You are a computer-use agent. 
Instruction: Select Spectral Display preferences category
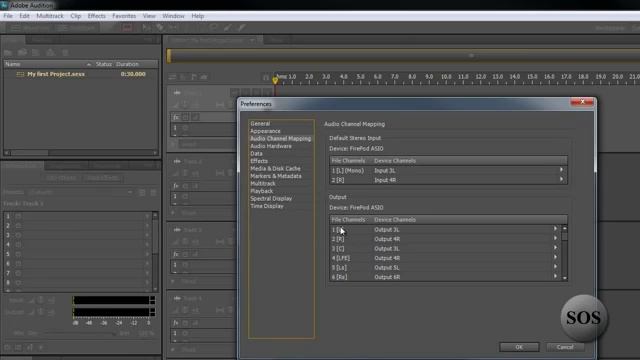271,198
